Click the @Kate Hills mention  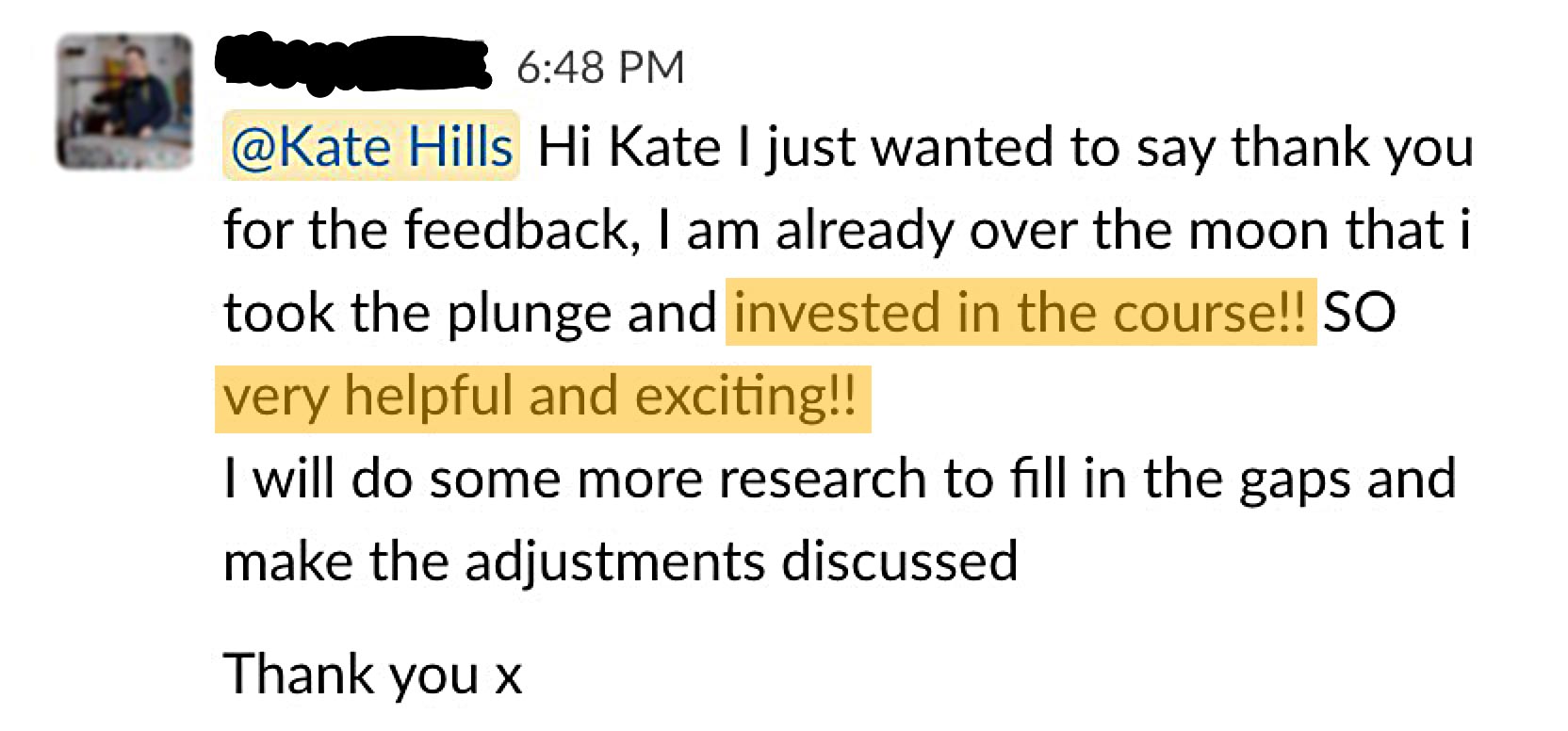coord(371,147)
